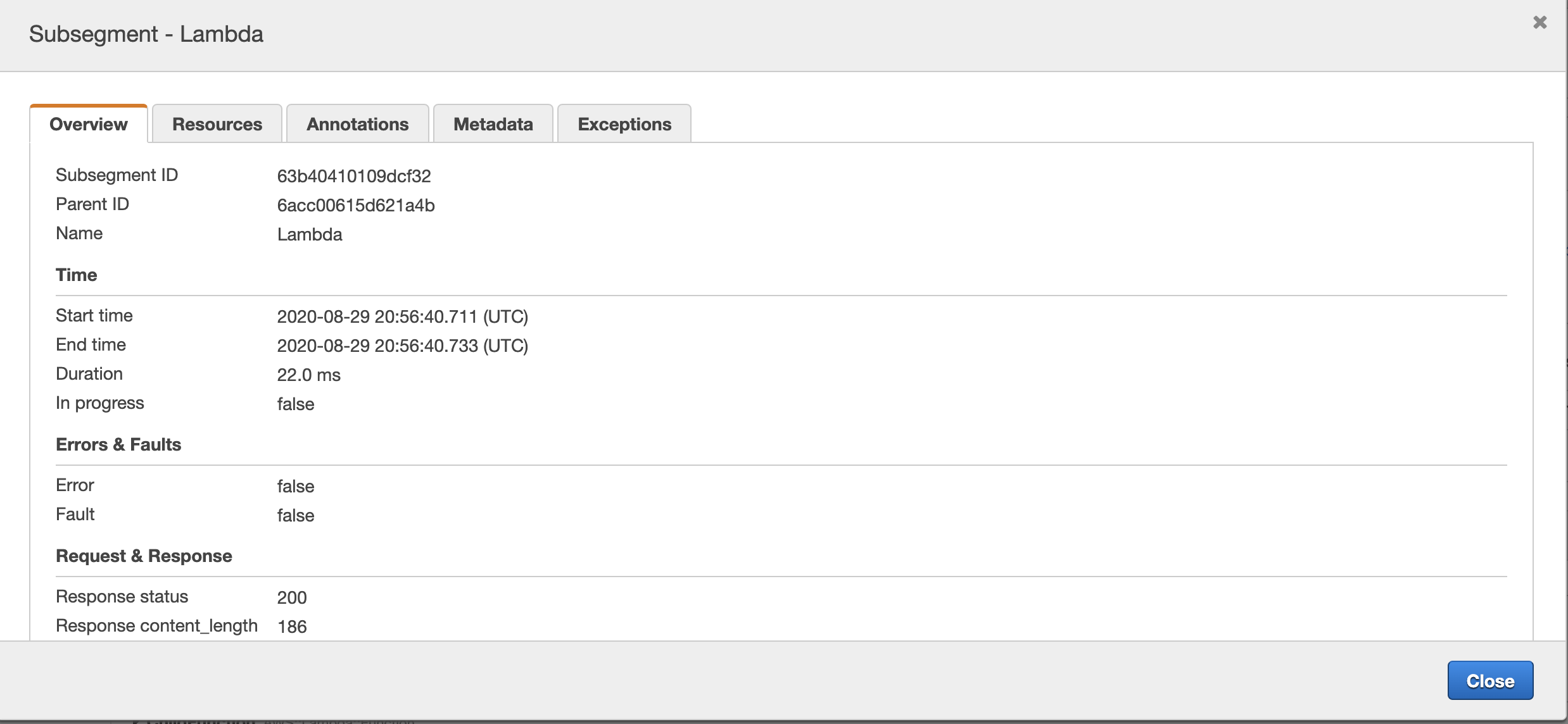Click the Name value Lambda

[x=309, y=234]
